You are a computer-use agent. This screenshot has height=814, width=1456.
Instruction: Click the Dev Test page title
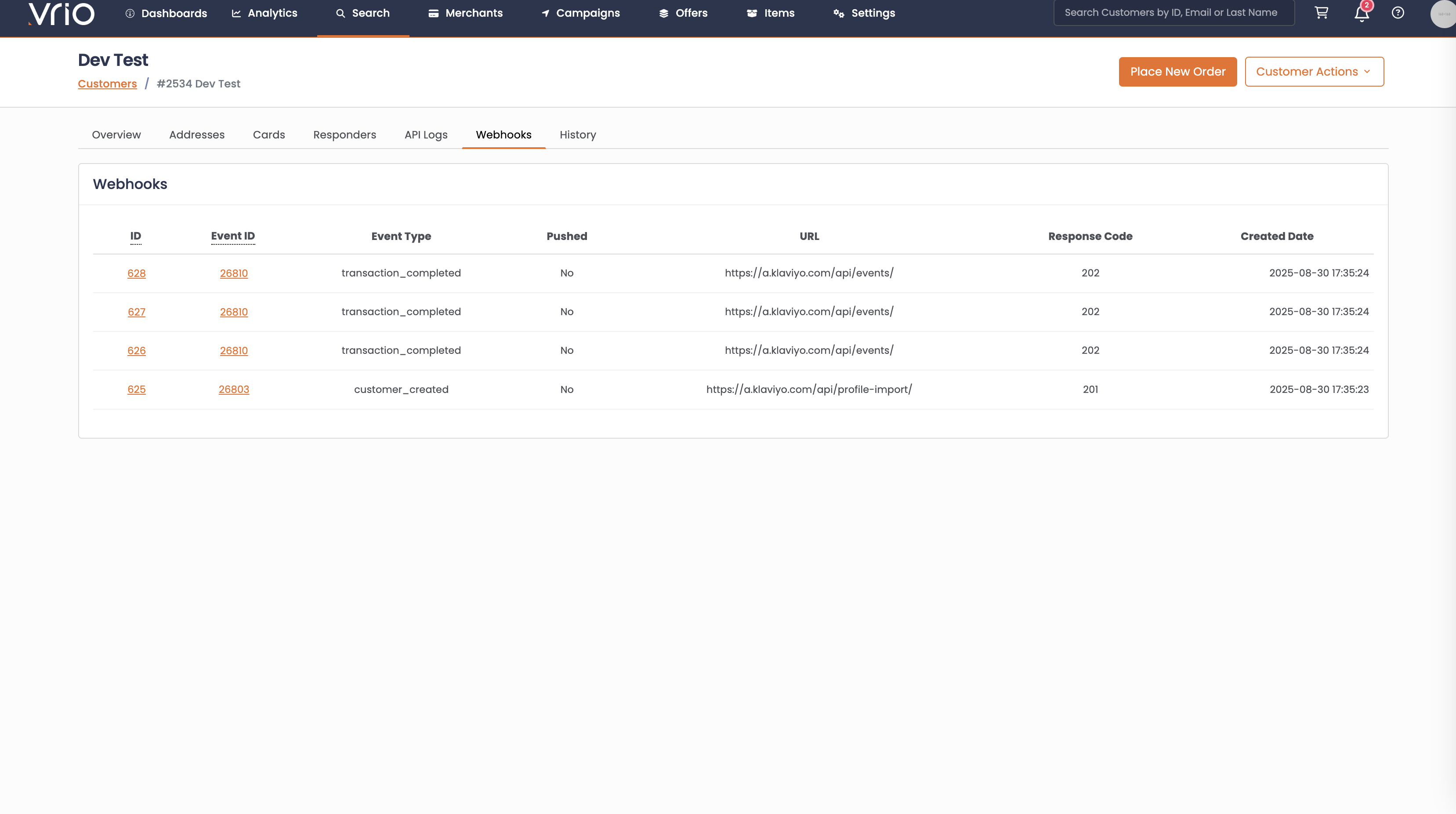113,60
